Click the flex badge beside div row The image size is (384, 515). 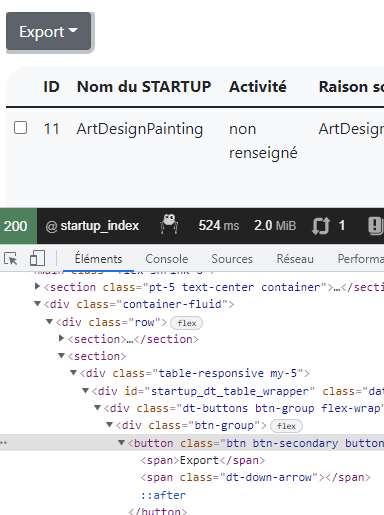pyautogui.click(x=186, y=323)
